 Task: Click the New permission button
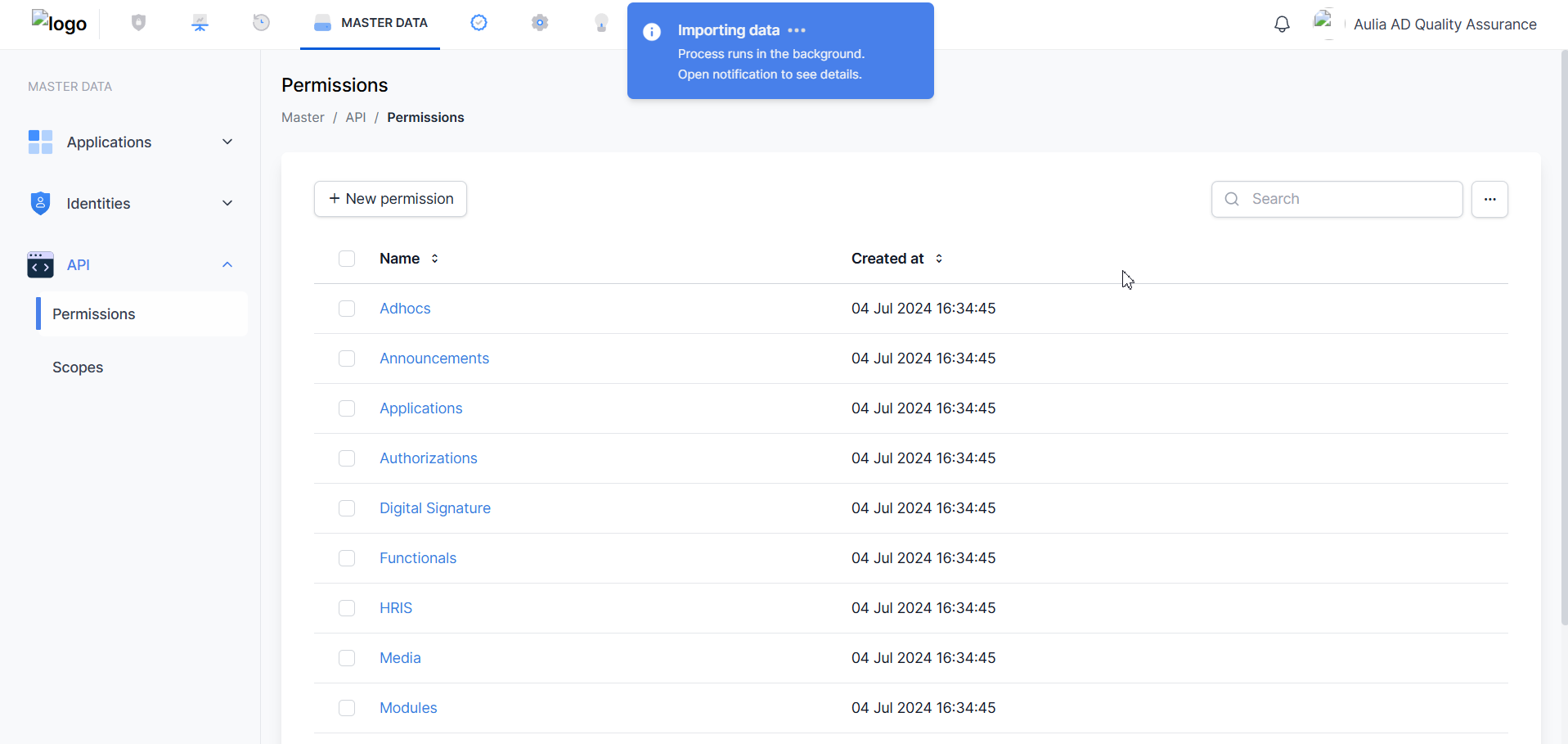tap(390, 199)
